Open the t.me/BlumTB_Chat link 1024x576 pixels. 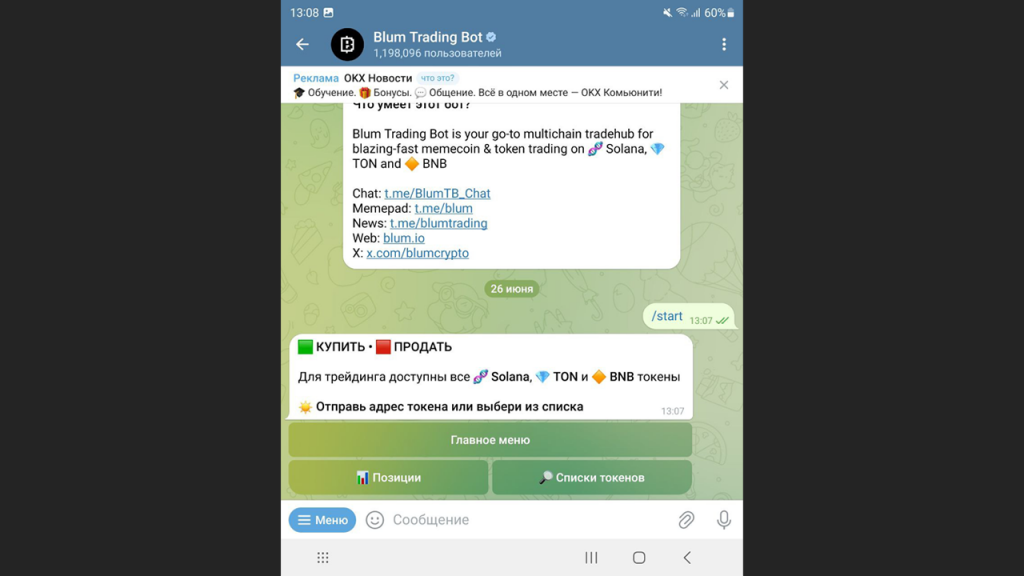coord(437,193)
